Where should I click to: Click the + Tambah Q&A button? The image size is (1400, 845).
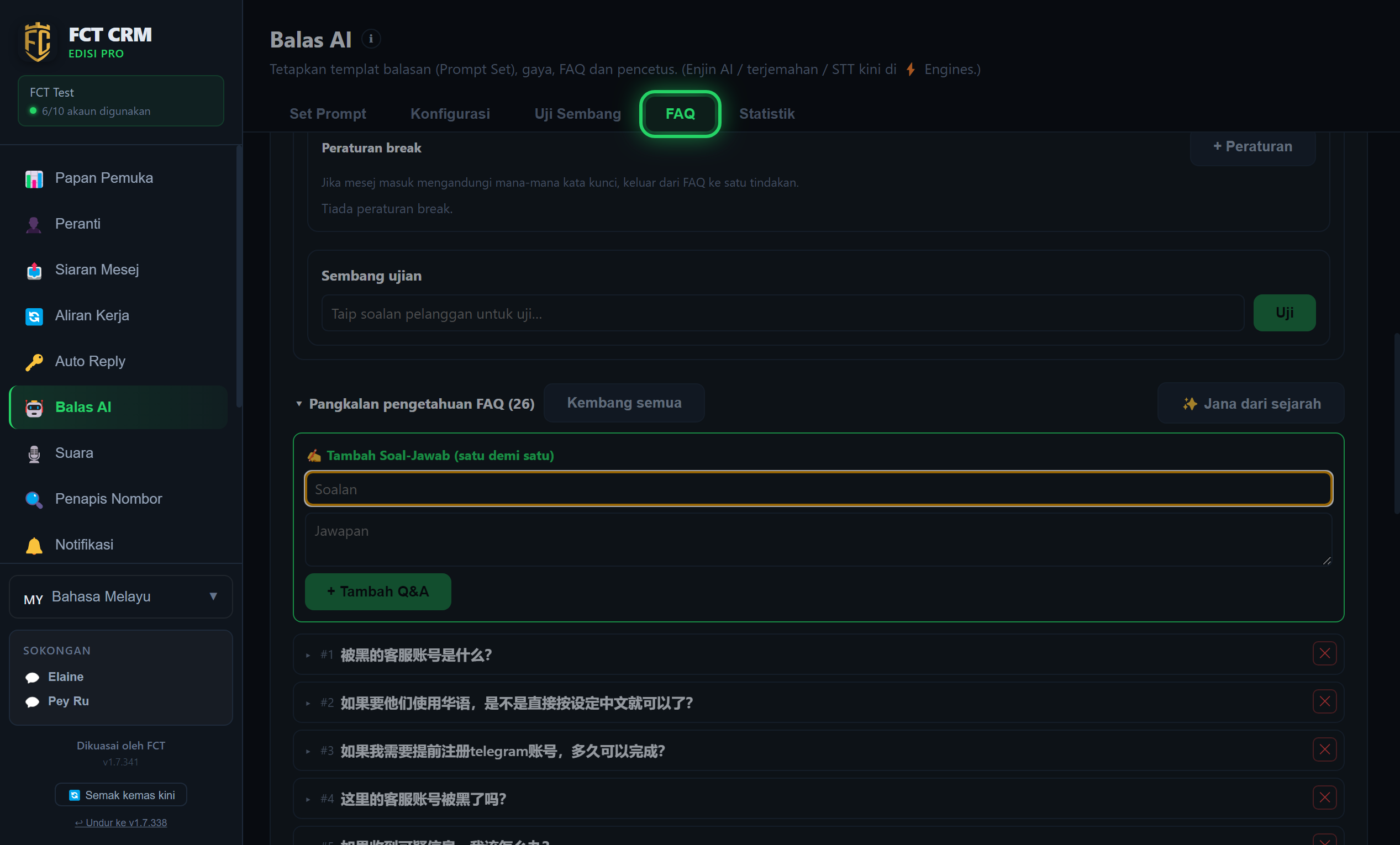pyautogui.click(x=378, y=591)
